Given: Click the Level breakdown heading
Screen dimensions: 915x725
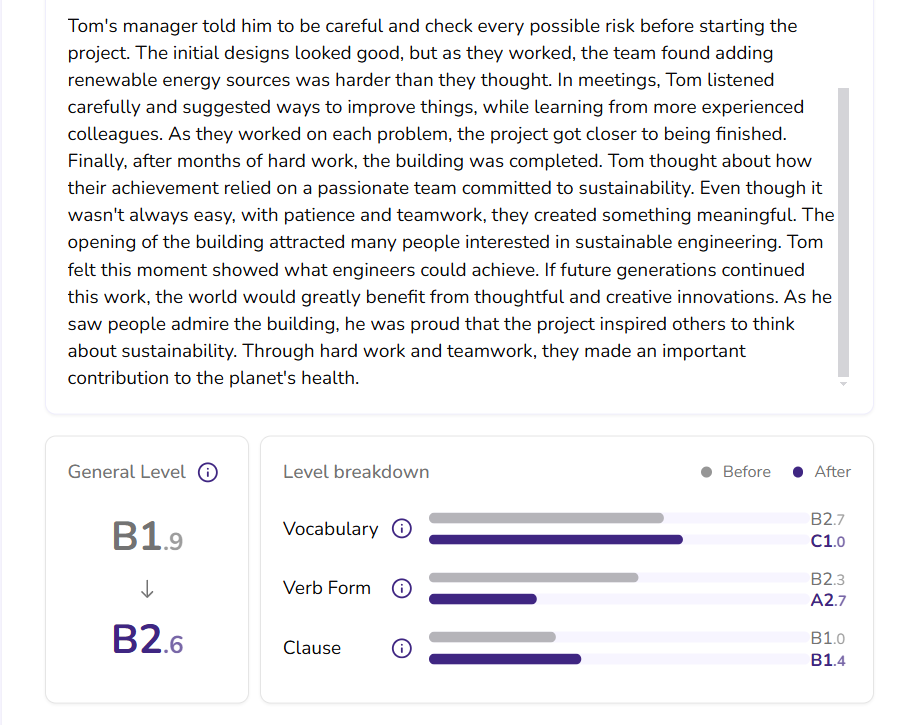Looking at the screenshot, I should point(356,472).
